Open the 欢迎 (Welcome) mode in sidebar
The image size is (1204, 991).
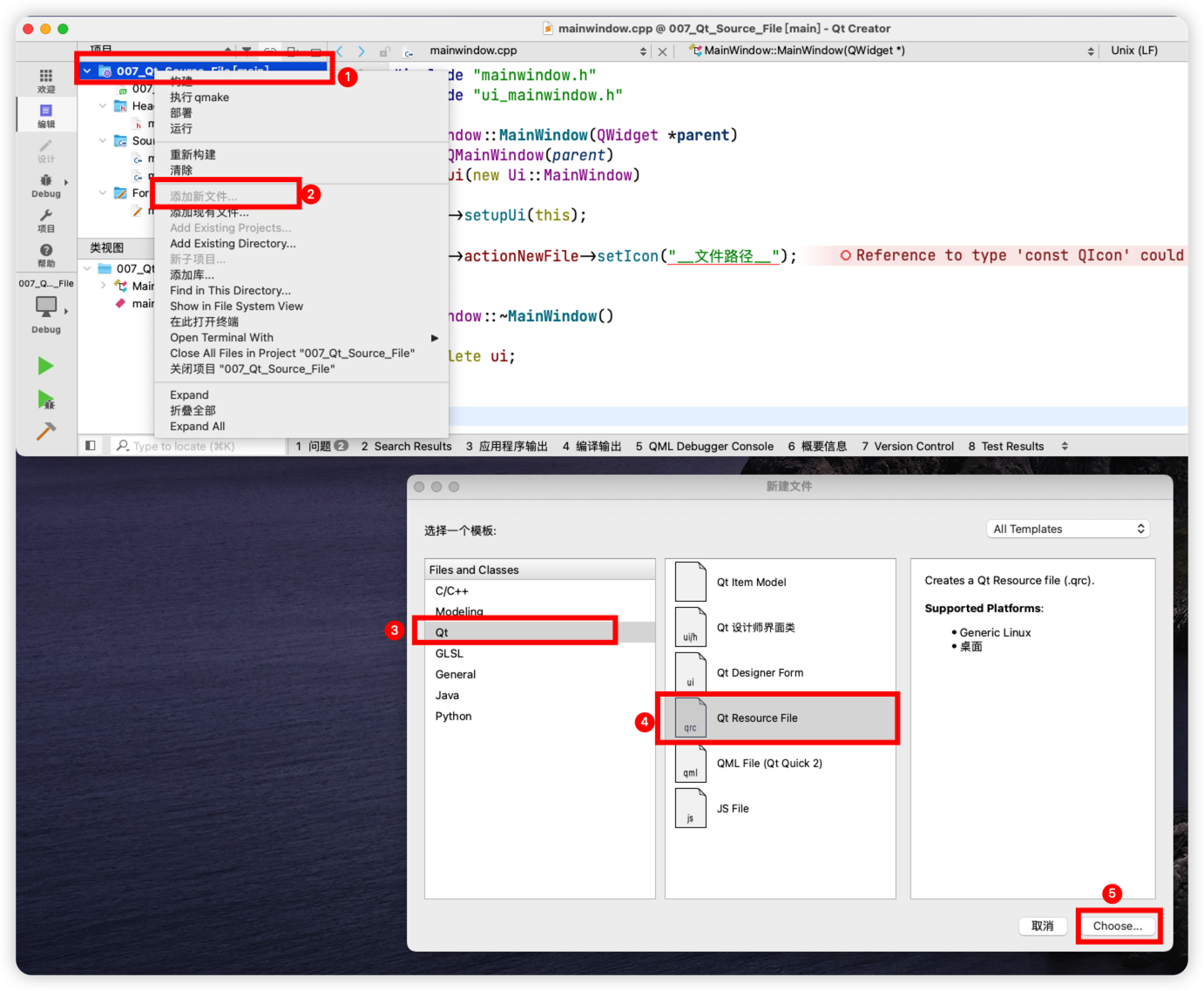46,80
